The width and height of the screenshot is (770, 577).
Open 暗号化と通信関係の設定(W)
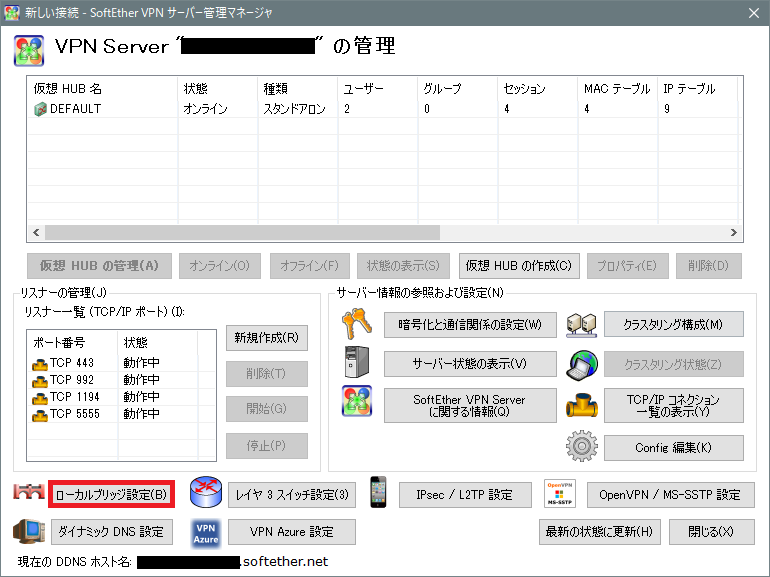click(x=470, y=325)
